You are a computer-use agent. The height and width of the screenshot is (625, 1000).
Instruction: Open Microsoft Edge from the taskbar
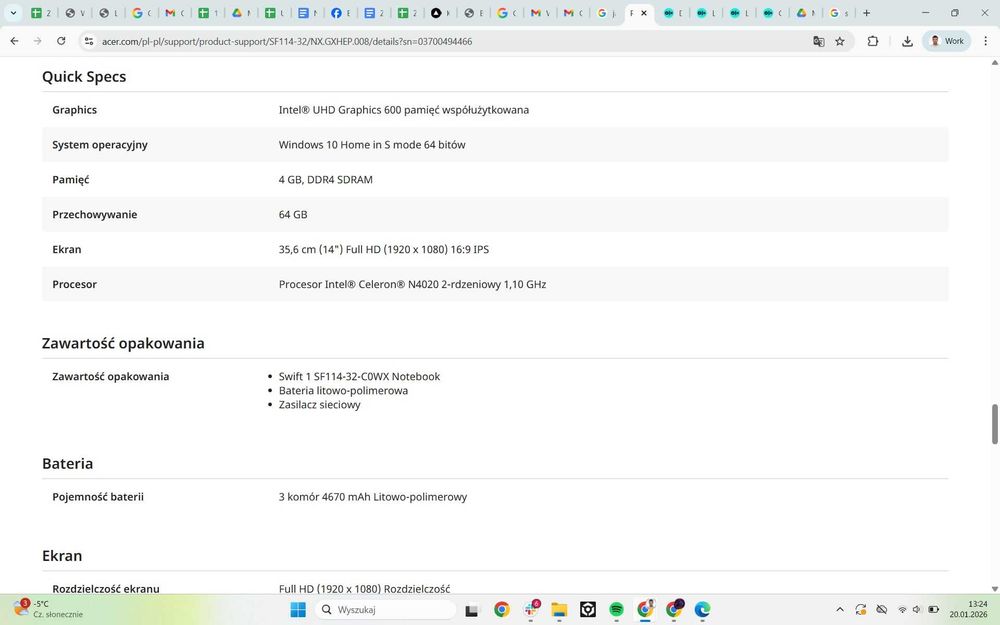[x=702, y=610]
